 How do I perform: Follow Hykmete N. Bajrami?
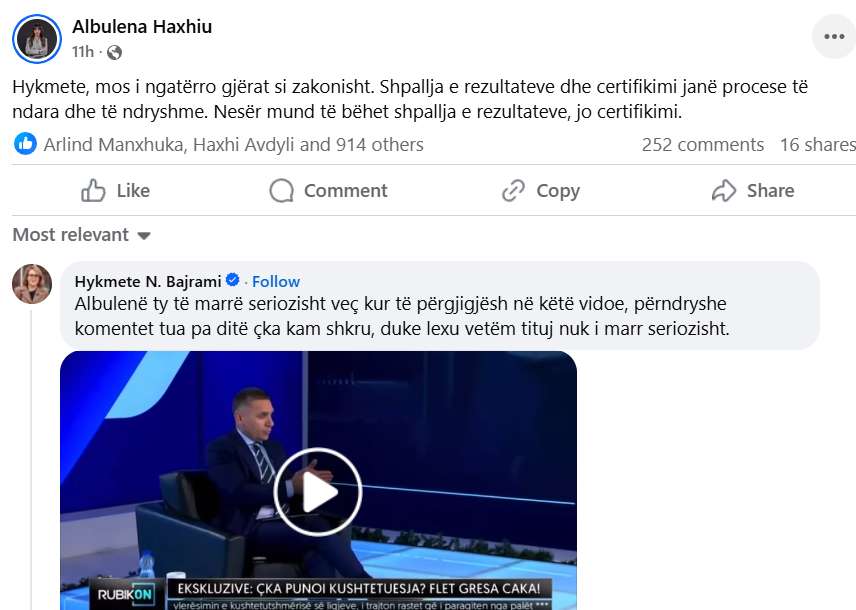point(276,281)
